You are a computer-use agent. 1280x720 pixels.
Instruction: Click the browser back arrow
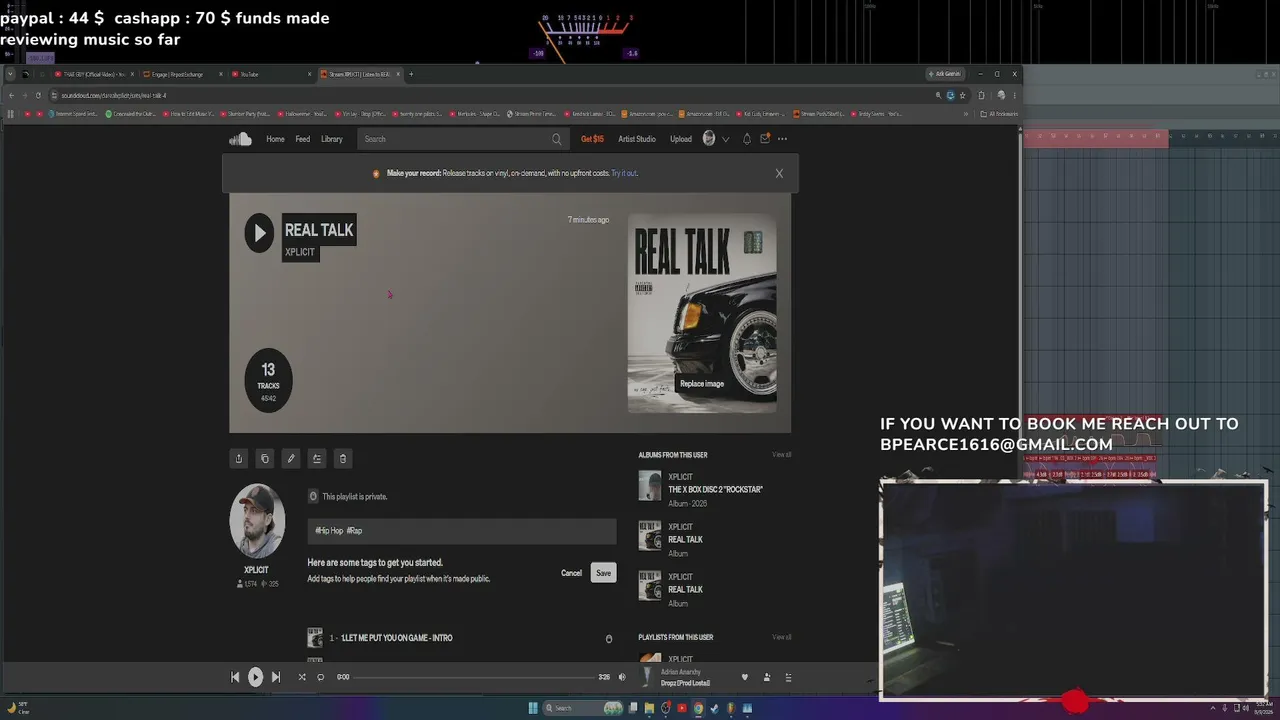pos(11,95)
